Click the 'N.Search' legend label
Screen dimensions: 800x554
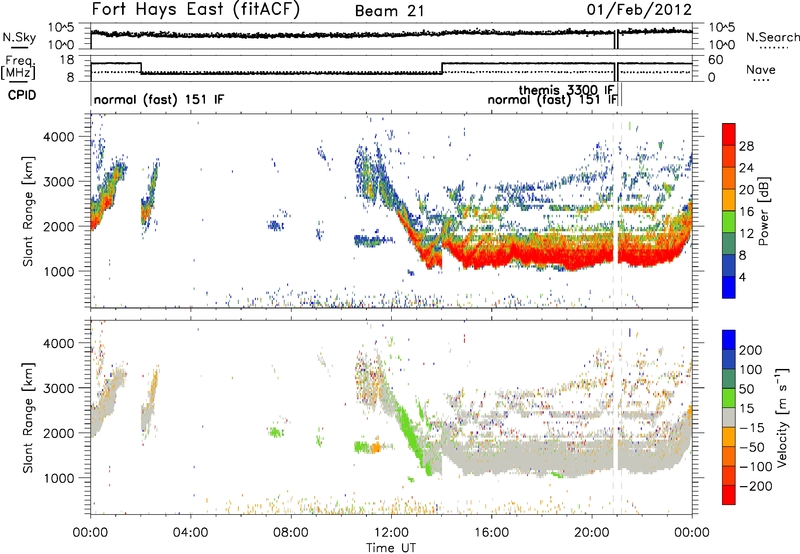(772, 37)
